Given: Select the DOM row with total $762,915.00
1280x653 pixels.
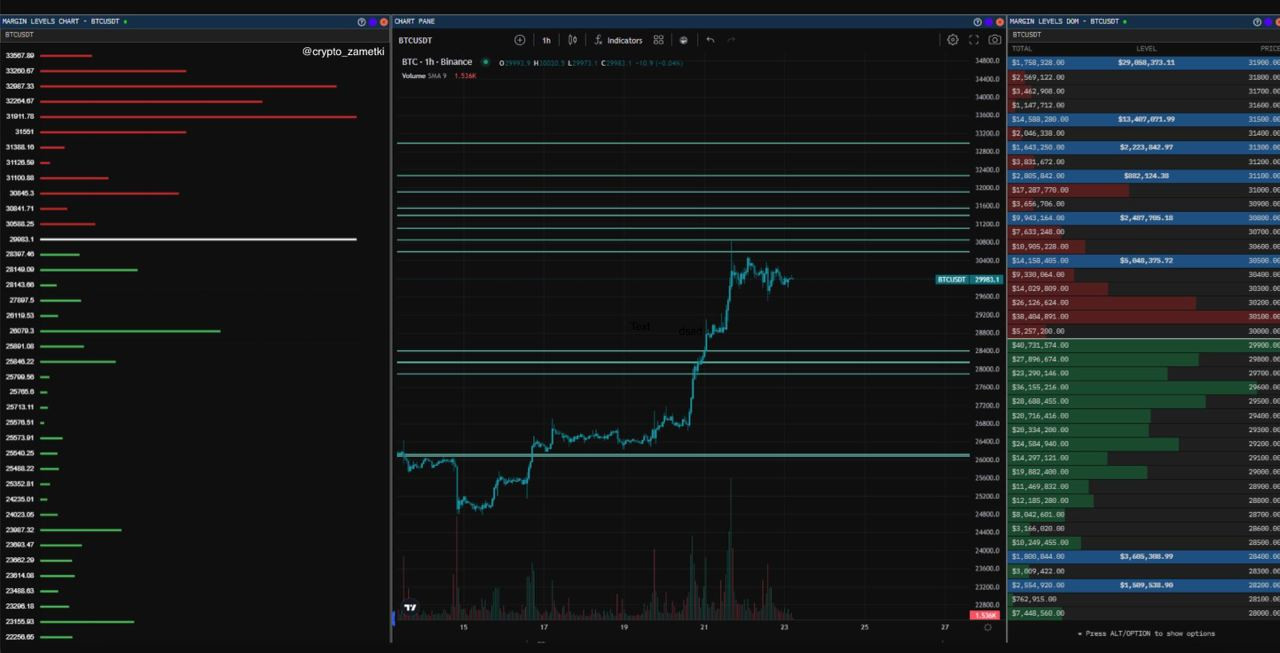Looking at the screenshot, I should [x=1144, y=599].
